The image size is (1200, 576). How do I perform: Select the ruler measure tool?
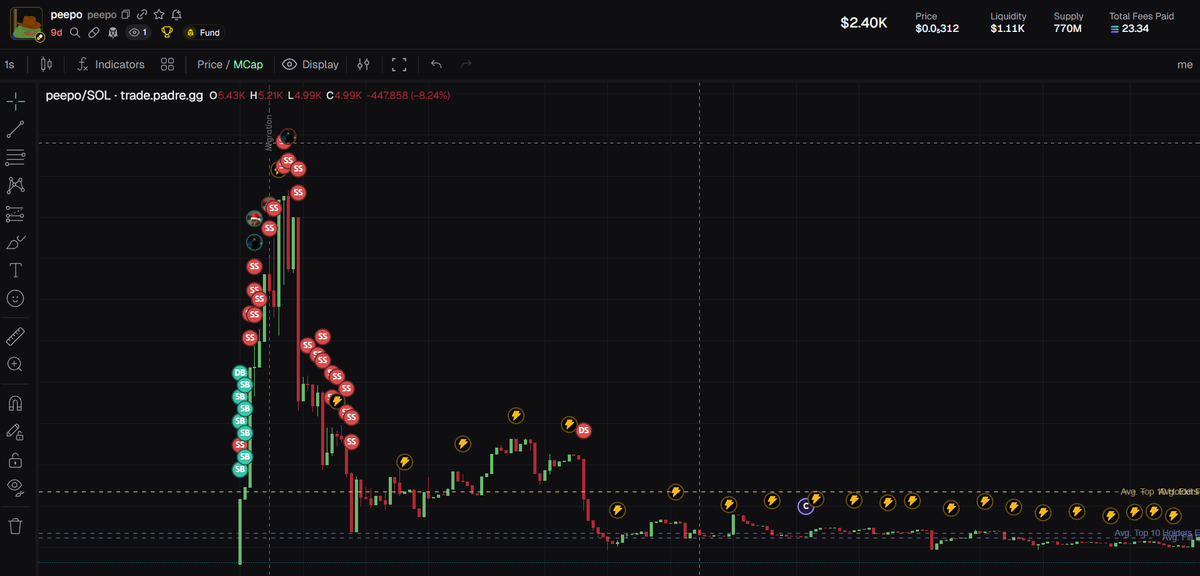[x=16, y=336]
